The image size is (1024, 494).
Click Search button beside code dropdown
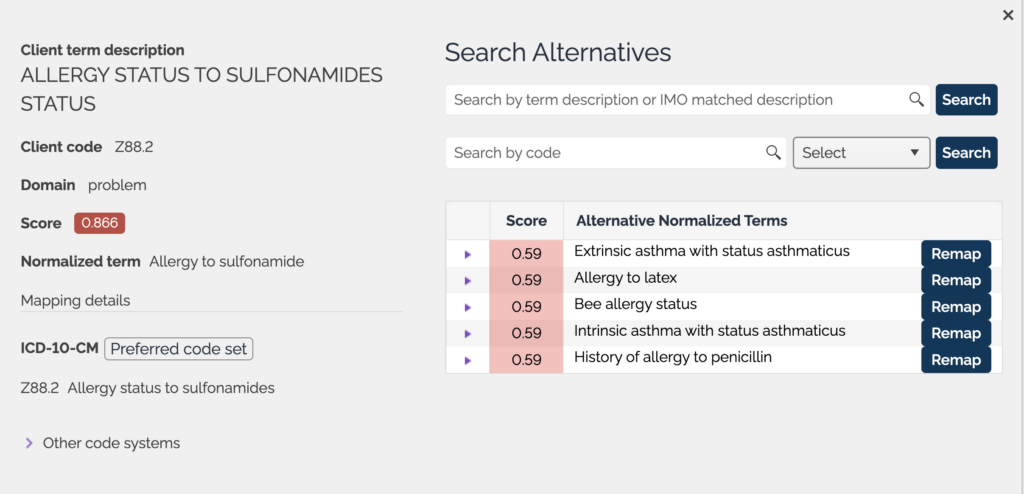point(966,153)
